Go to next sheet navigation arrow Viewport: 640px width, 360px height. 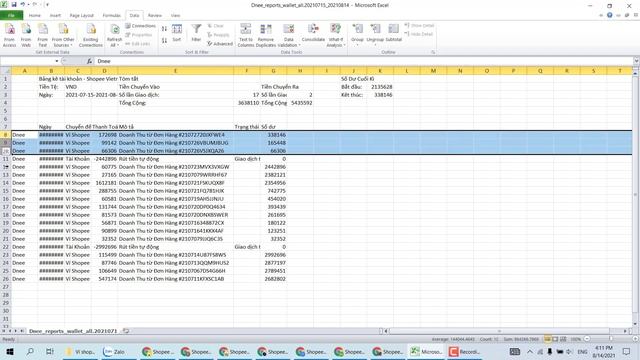(x=16, y=331)
